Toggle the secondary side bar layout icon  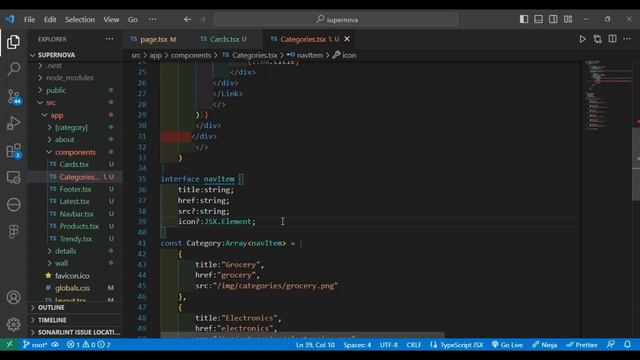click(x=553, y=19)
